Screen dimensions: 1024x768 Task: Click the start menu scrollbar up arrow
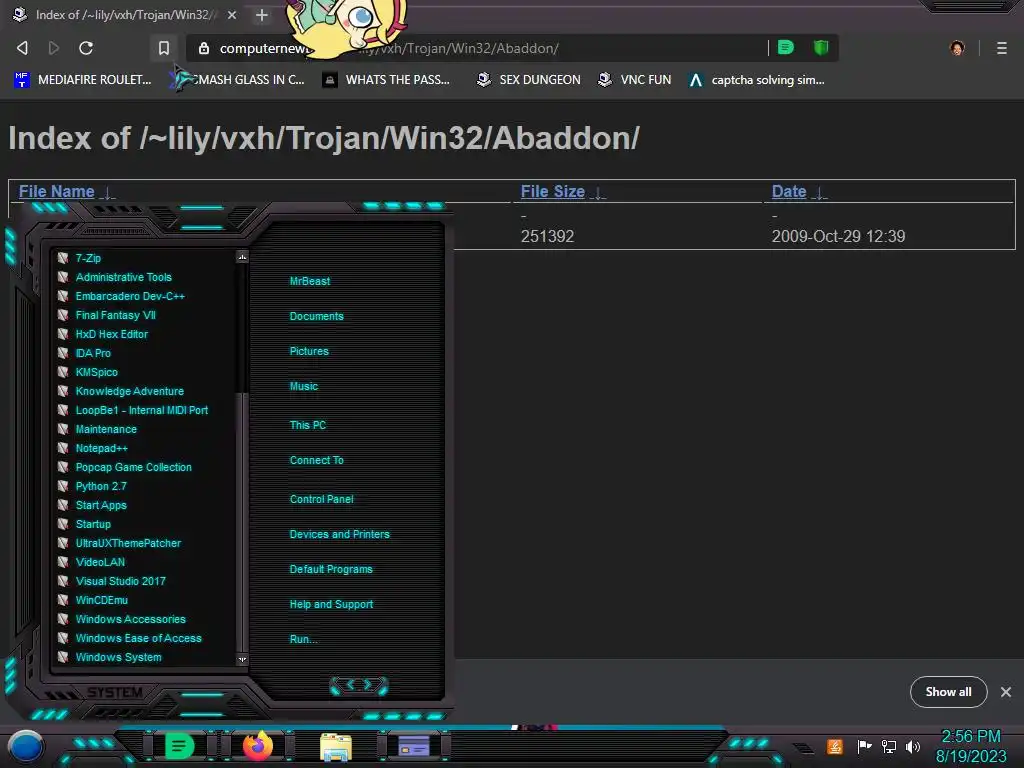[242, 257]
